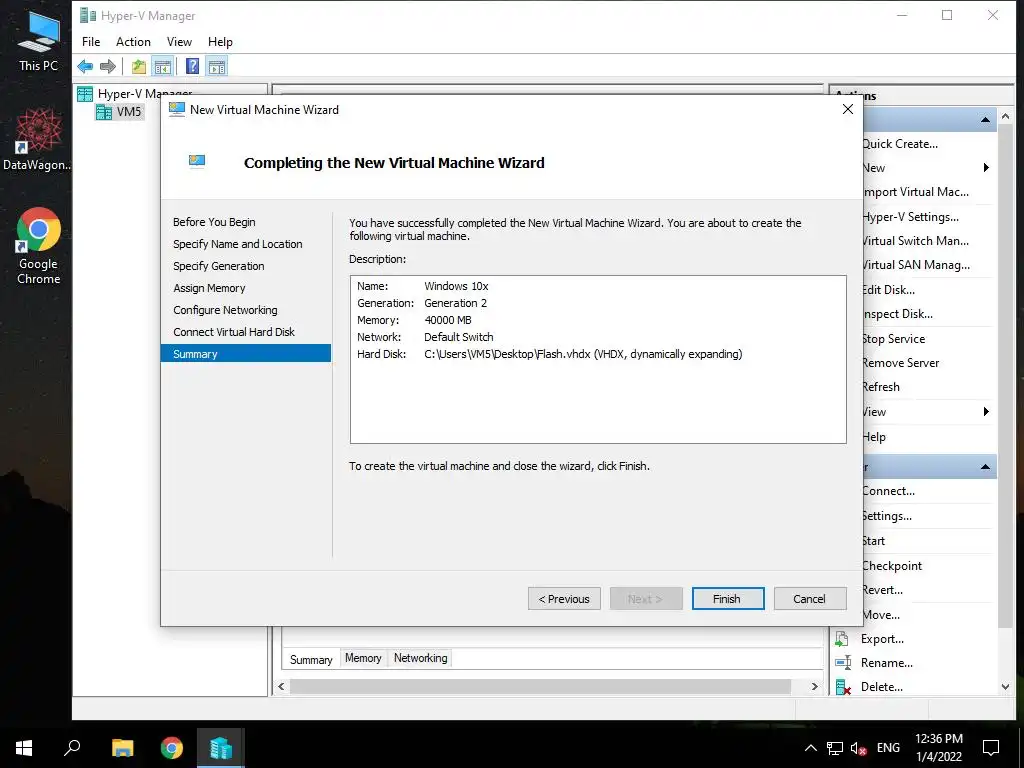
Task: Expand the New submenu arrow in Actions
Action: tap(986, 168)
